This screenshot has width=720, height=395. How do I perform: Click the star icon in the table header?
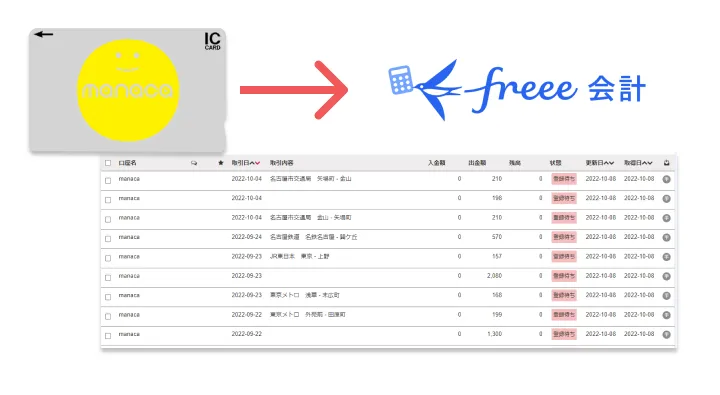(220, 163)
